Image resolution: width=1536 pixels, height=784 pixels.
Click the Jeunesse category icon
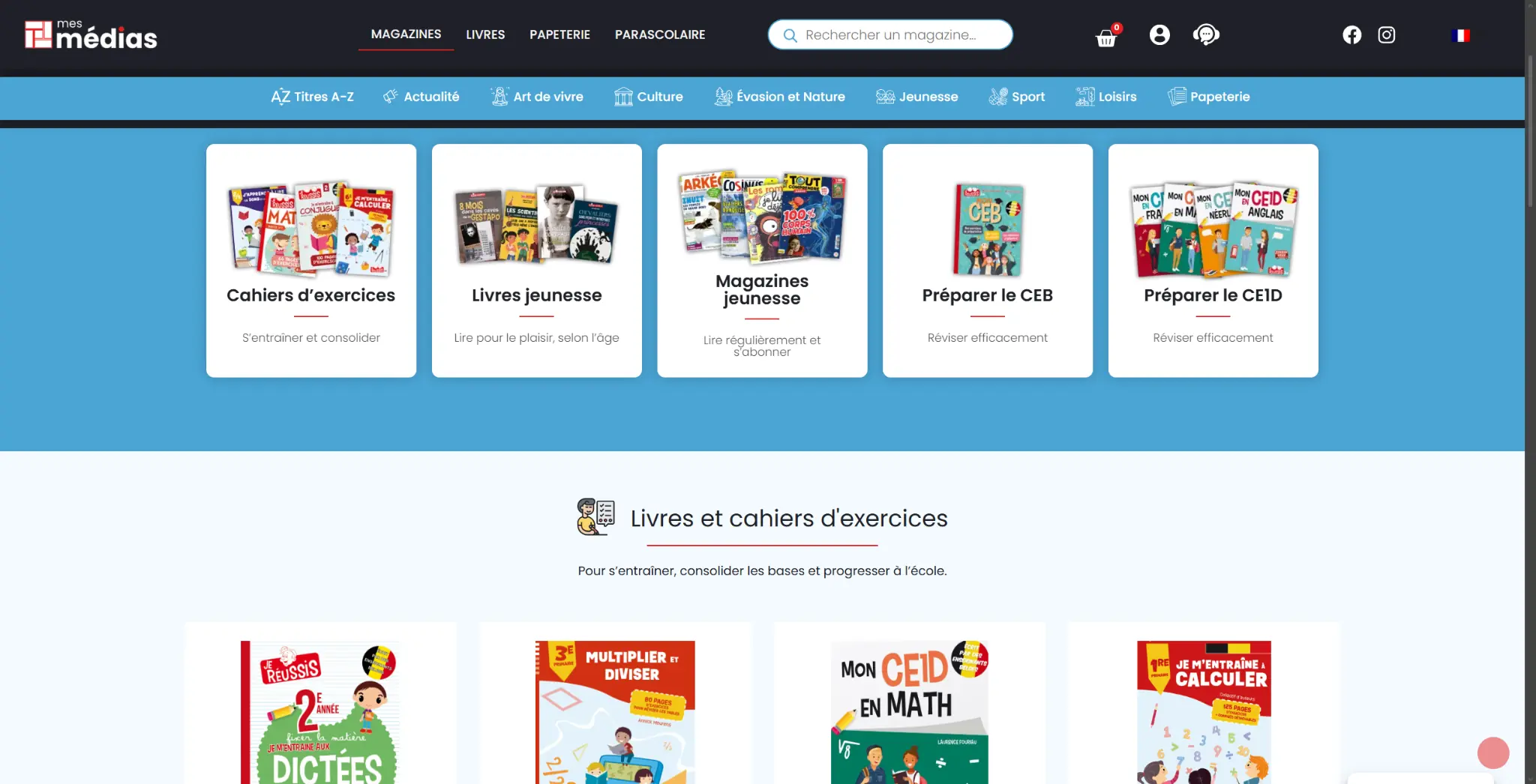coord(886,97)
